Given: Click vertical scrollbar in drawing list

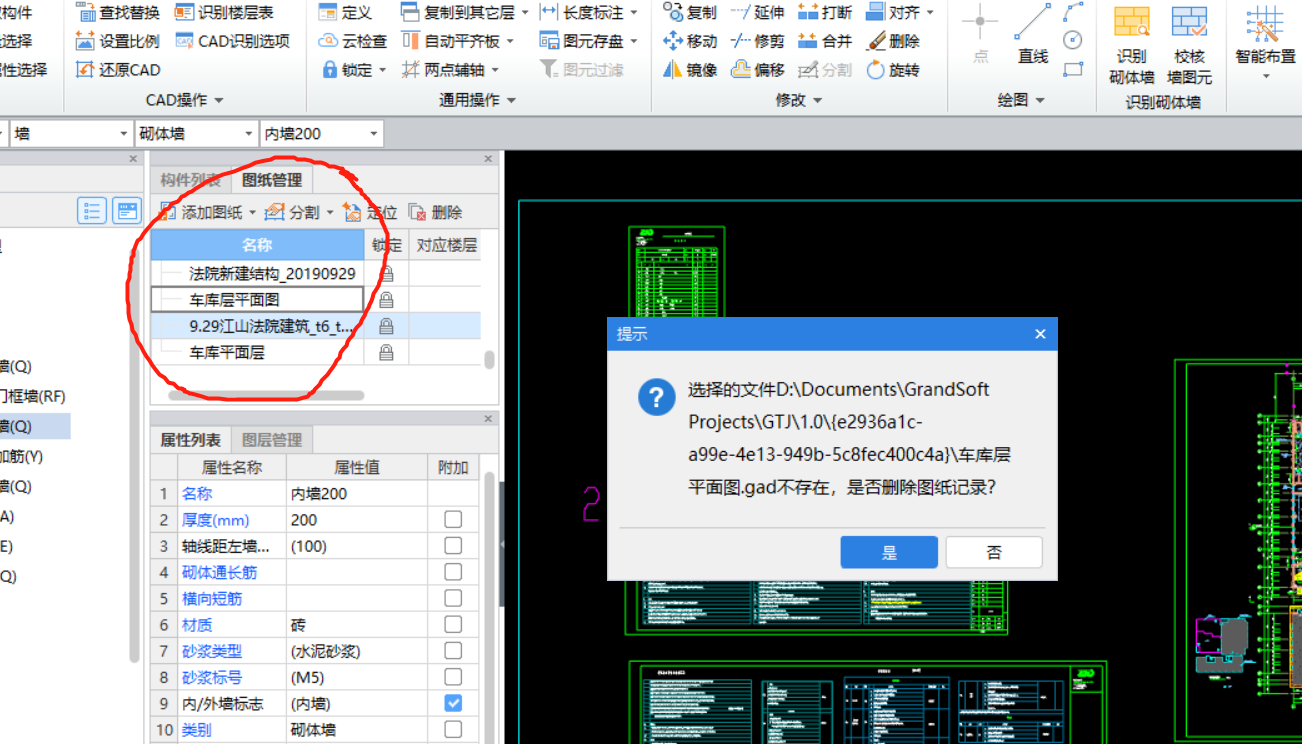Looking at the screenshot, I should pyautogui.click(x=489, y=360).
